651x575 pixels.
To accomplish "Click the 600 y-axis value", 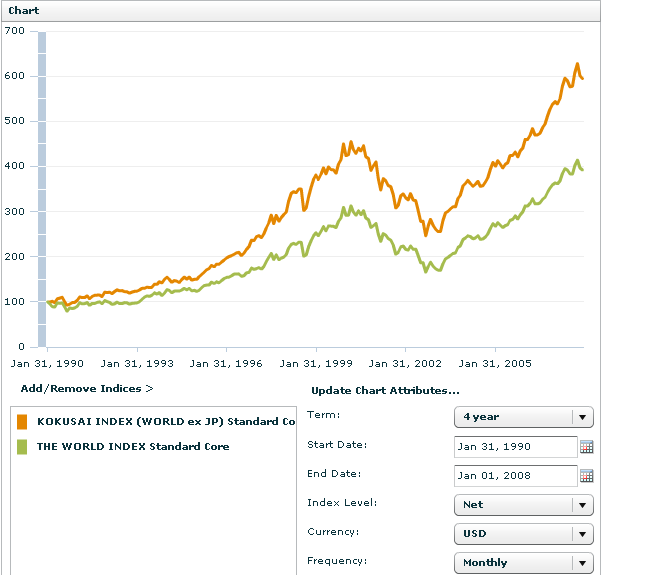I will coord(15,76).
